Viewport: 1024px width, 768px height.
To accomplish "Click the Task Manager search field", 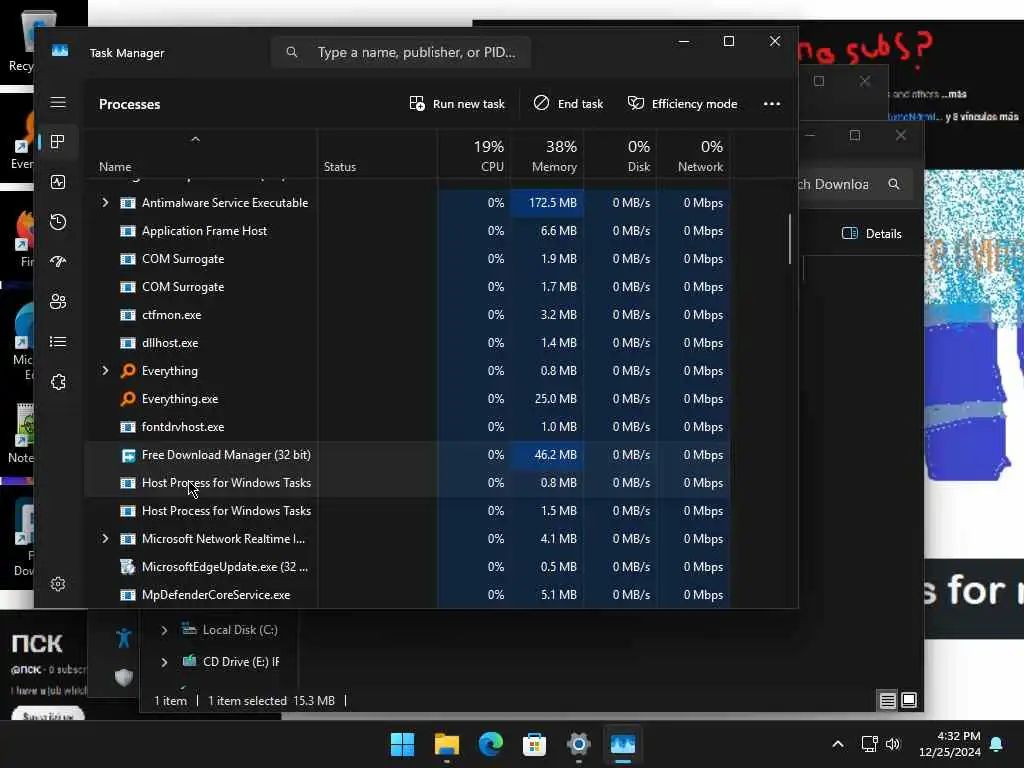I will pos(401,52).
